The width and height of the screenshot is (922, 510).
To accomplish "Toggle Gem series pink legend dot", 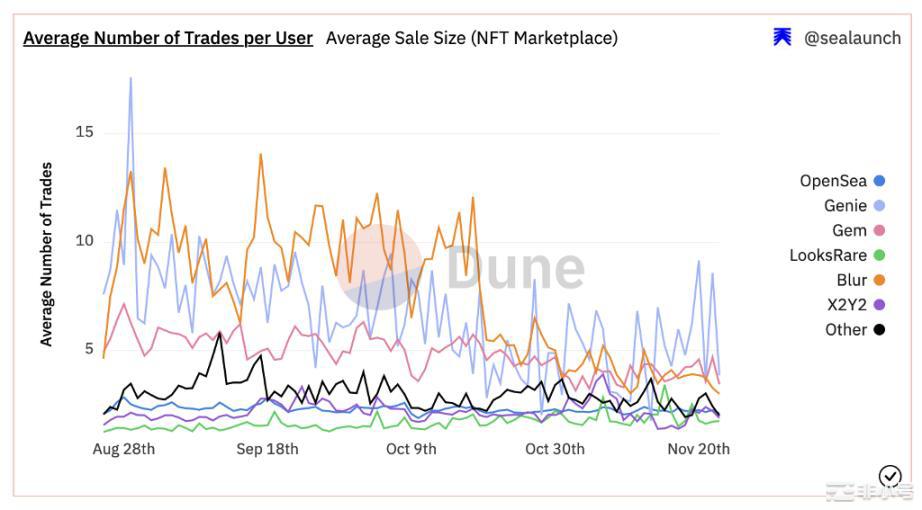I will click(x=879, y=231).
